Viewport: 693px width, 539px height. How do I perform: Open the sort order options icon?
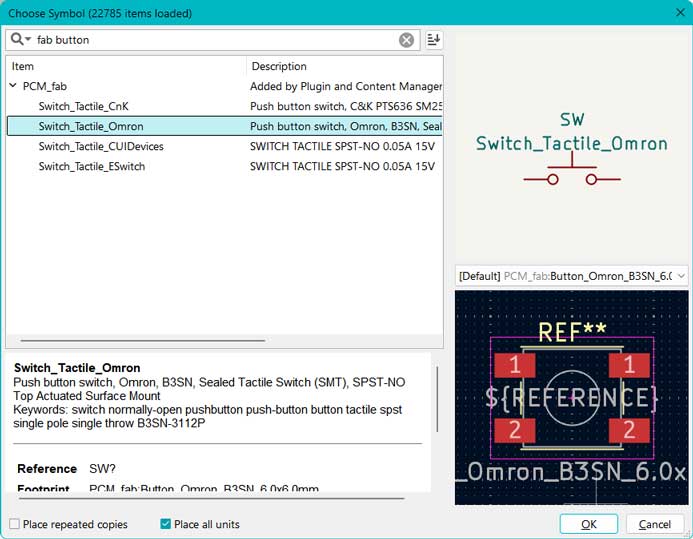coord(434,40)
